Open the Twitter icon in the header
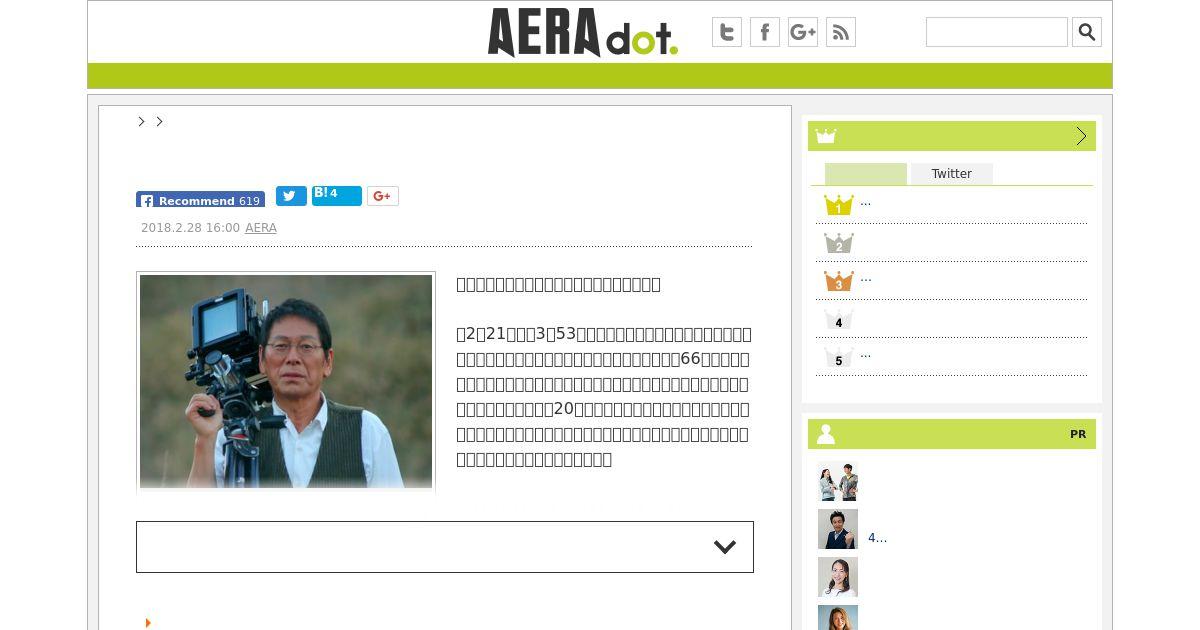The image size is (1200, 630). click(727, 32)
